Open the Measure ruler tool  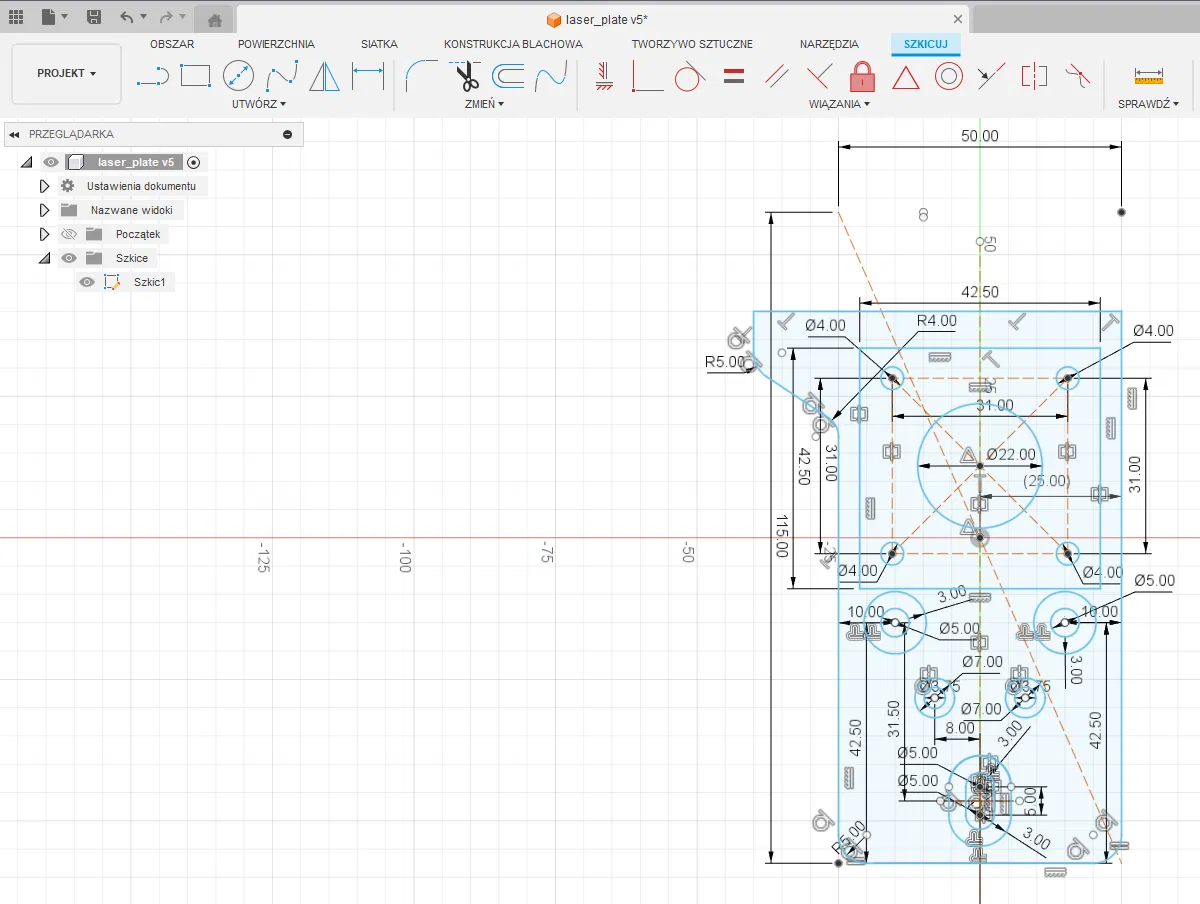click(x=1149, y=76)
